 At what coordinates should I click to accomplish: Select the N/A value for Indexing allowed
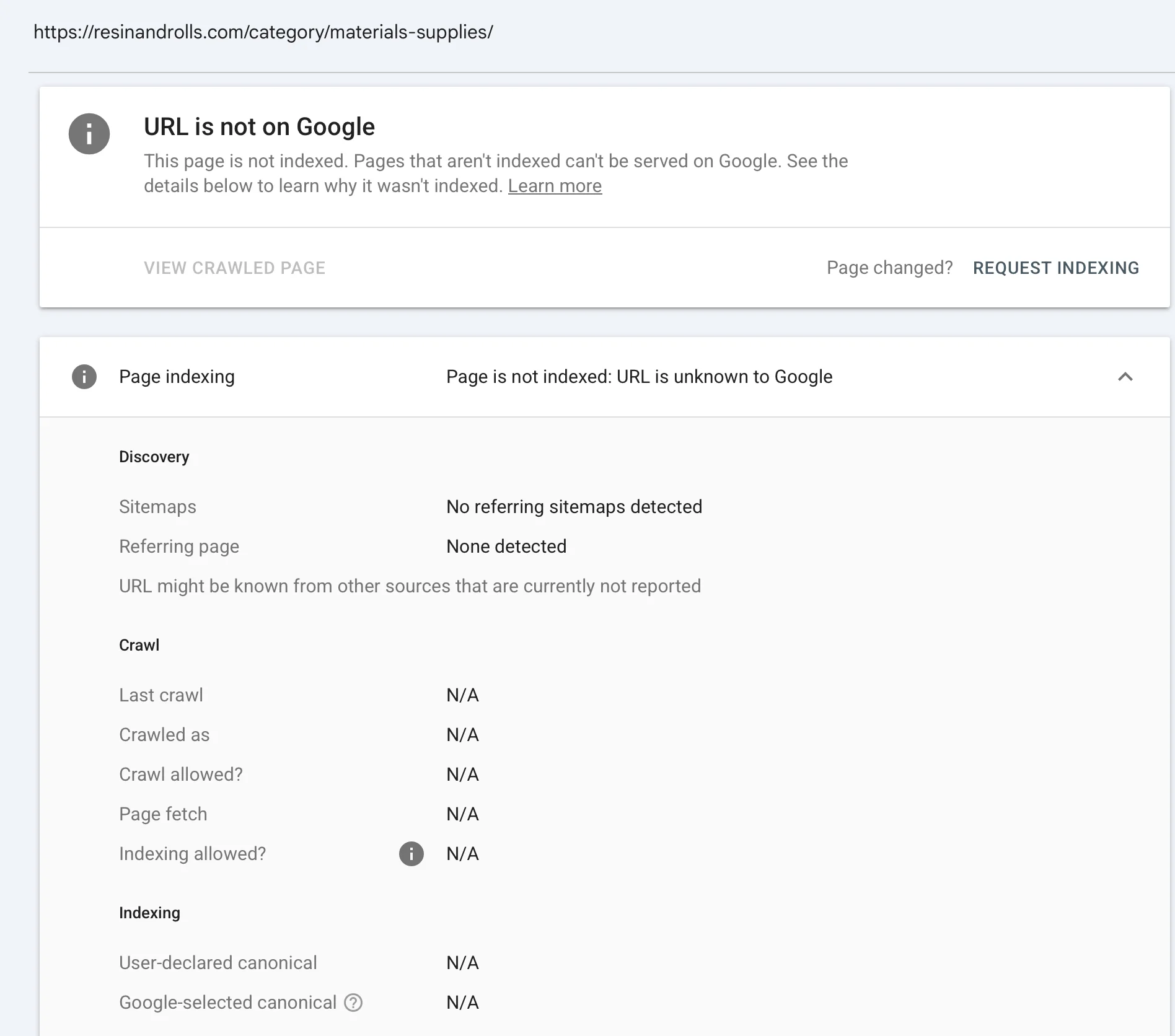[x=463, y=854]
